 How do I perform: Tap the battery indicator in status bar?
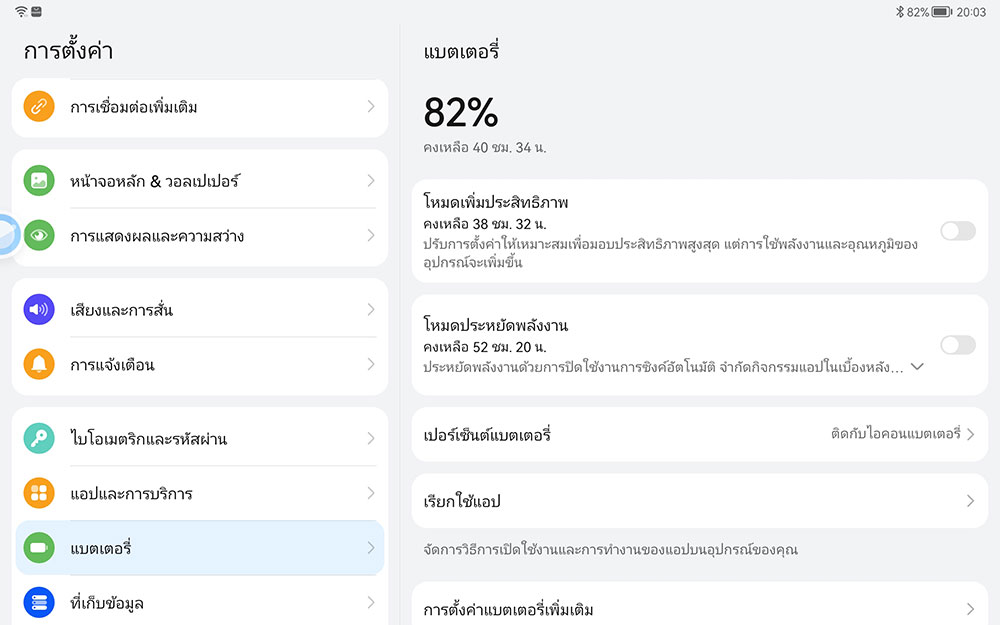pos(941,12)
